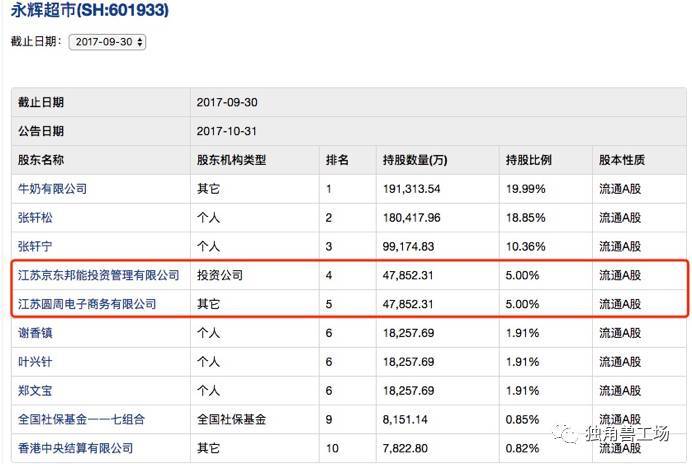This screenshot has height=464, width=692.
Task: Select 公告日期 row label
Action: [x=41, y=131]
